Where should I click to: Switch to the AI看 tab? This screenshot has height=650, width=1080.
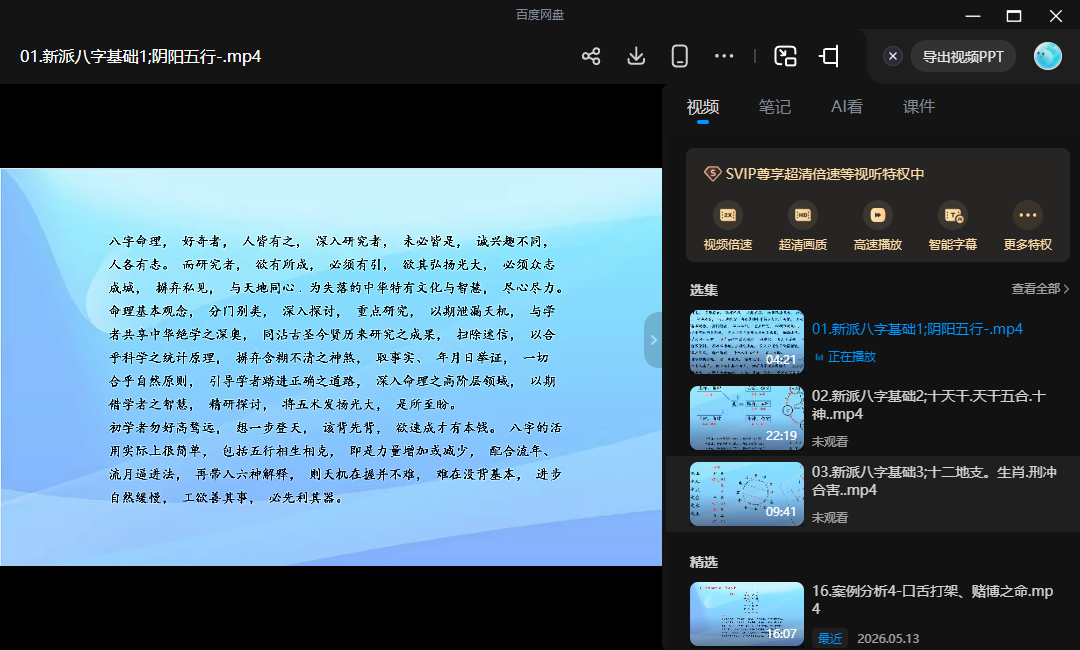(x=847, y=107)
